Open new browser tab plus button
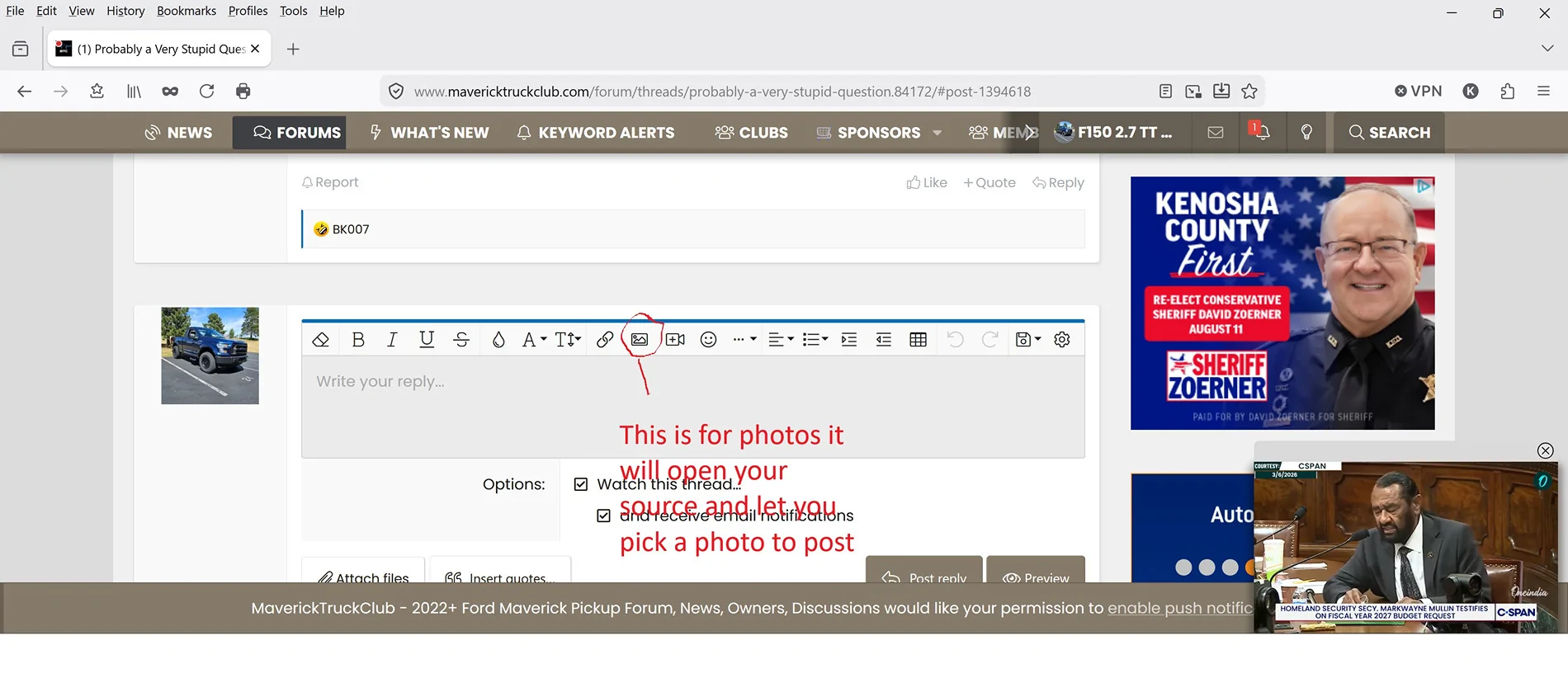This screenshot has width=1568, height=683. (x=293, y=49)
